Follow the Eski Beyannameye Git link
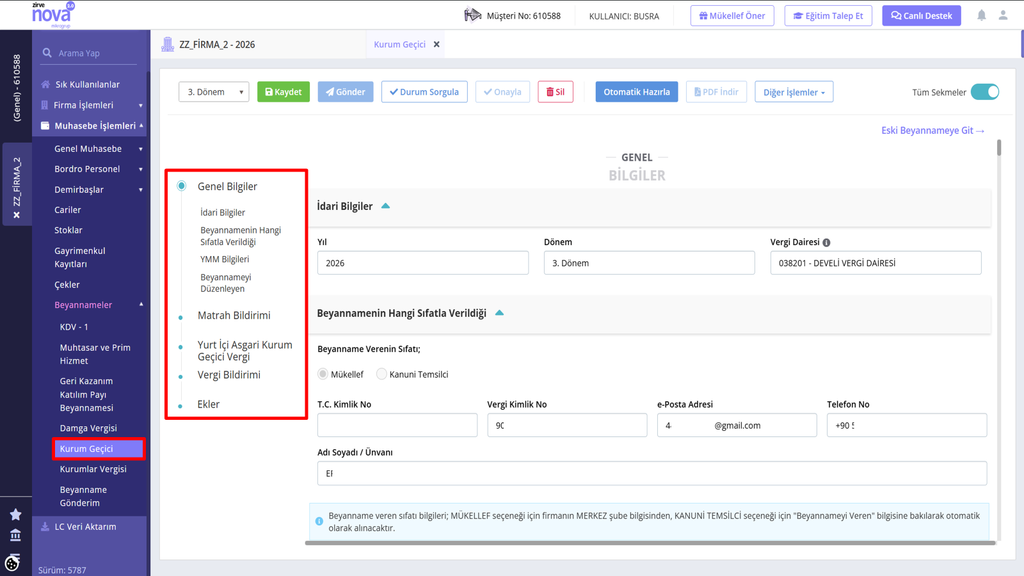Screen dimensions: 1024x576 tap(933, 131)
